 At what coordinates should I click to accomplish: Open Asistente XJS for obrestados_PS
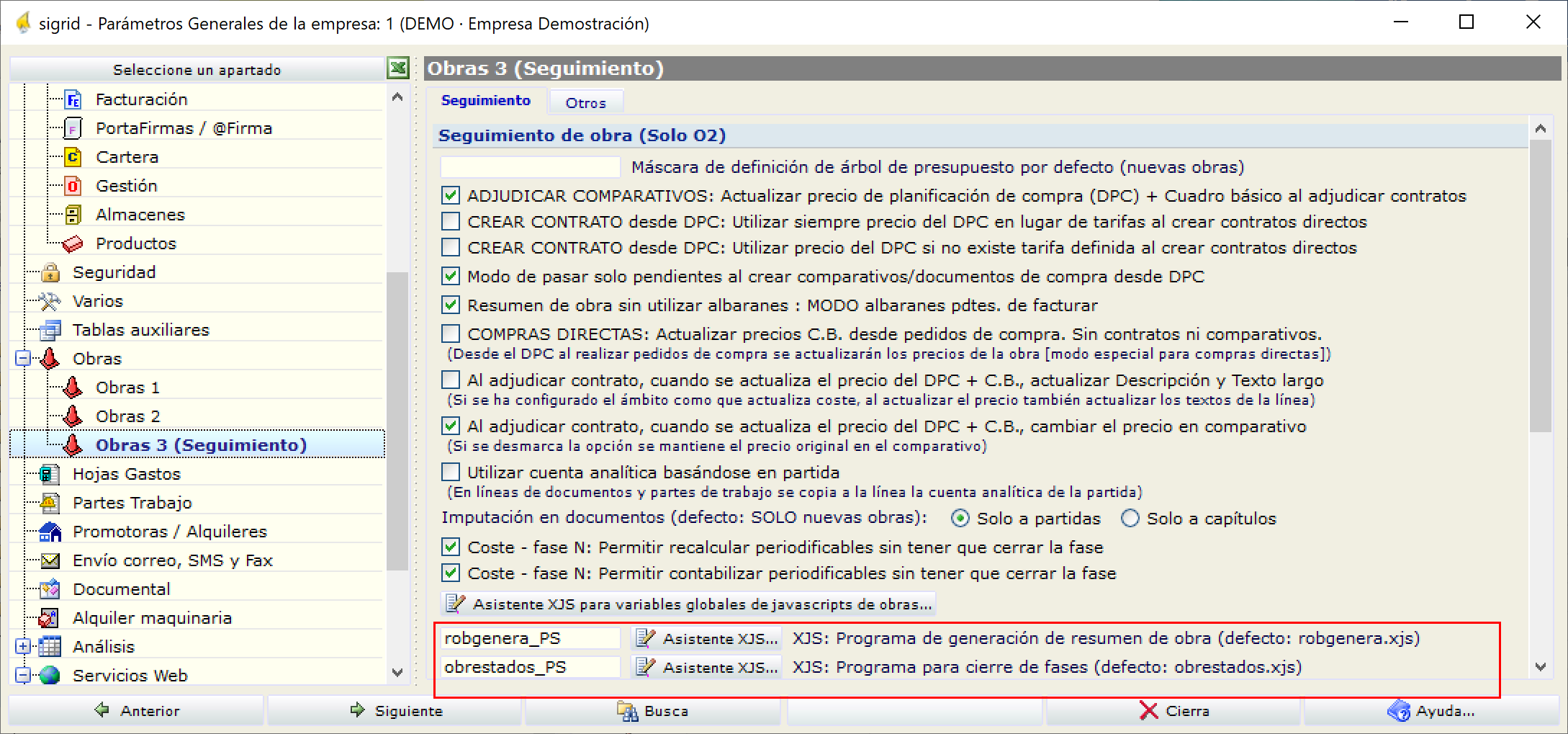[706, 667]
